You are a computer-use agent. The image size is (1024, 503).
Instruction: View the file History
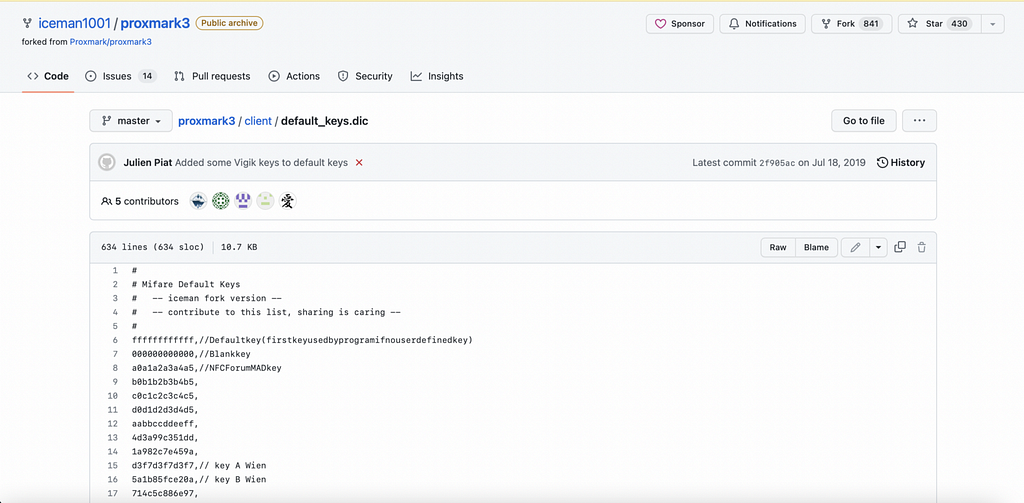tap(901, 163)
